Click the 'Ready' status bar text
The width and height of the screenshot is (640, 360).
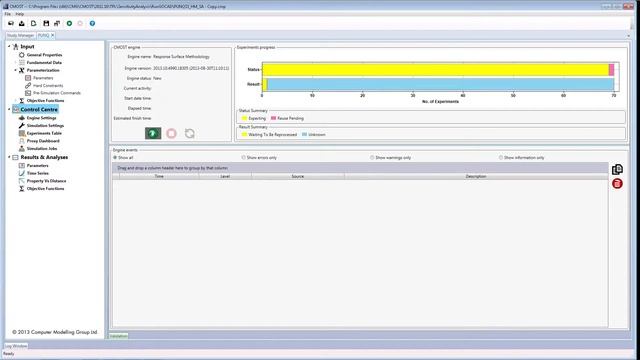[x=8, y=354]
